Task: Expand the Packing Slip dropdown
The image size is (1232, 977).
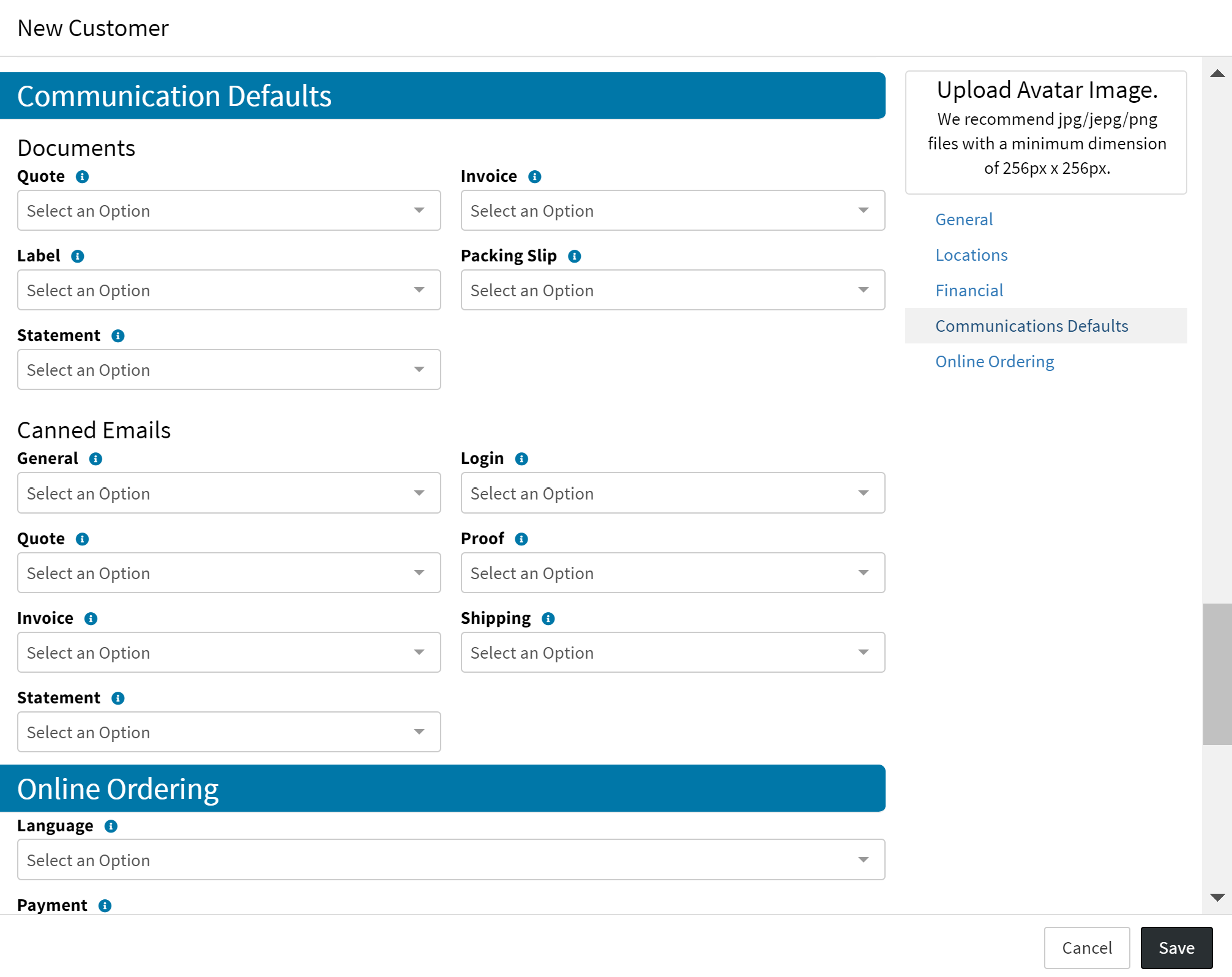Action: (672, 290)
